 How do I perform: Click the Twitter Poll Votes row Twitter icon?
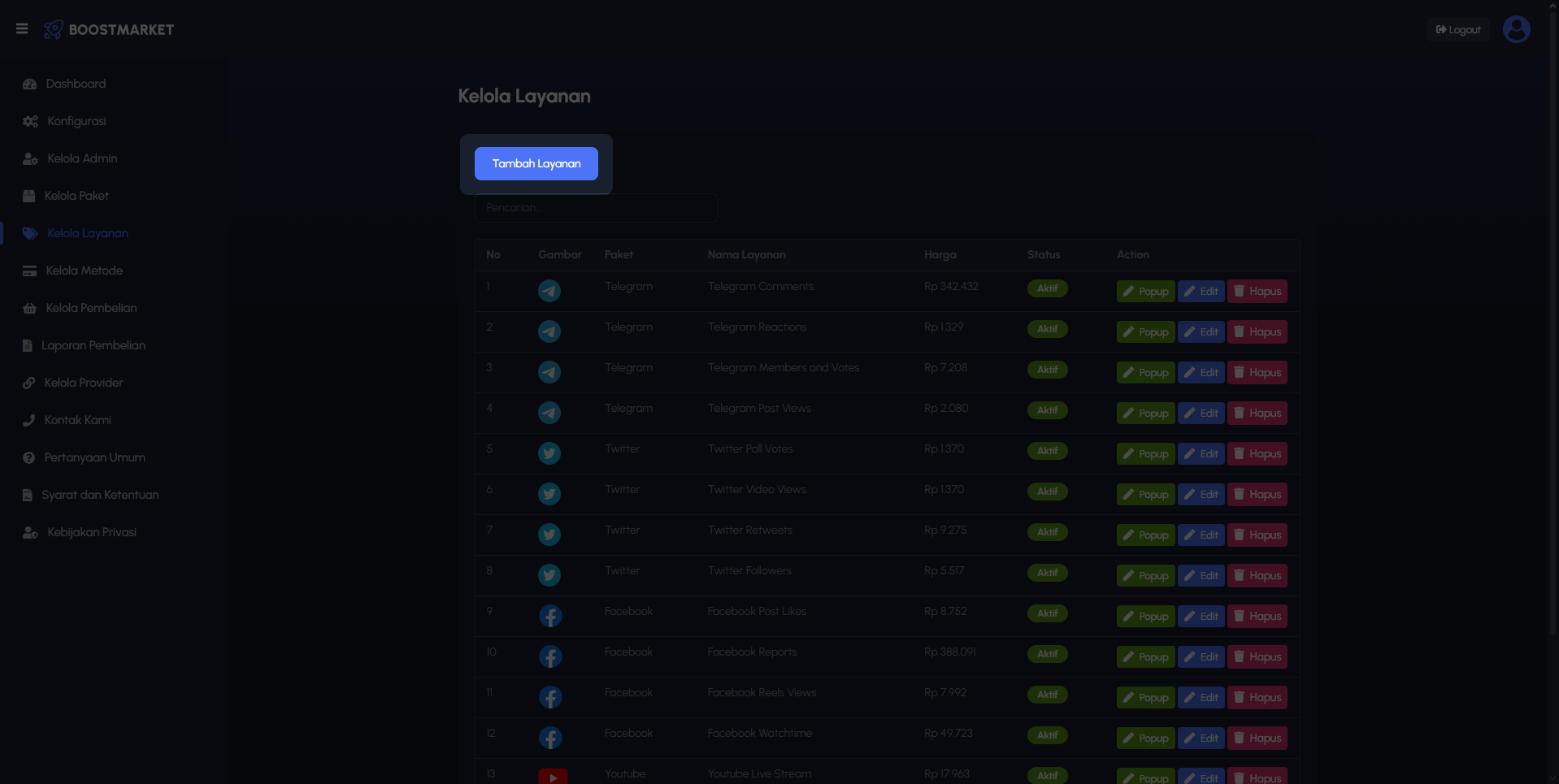coord(549,453)
